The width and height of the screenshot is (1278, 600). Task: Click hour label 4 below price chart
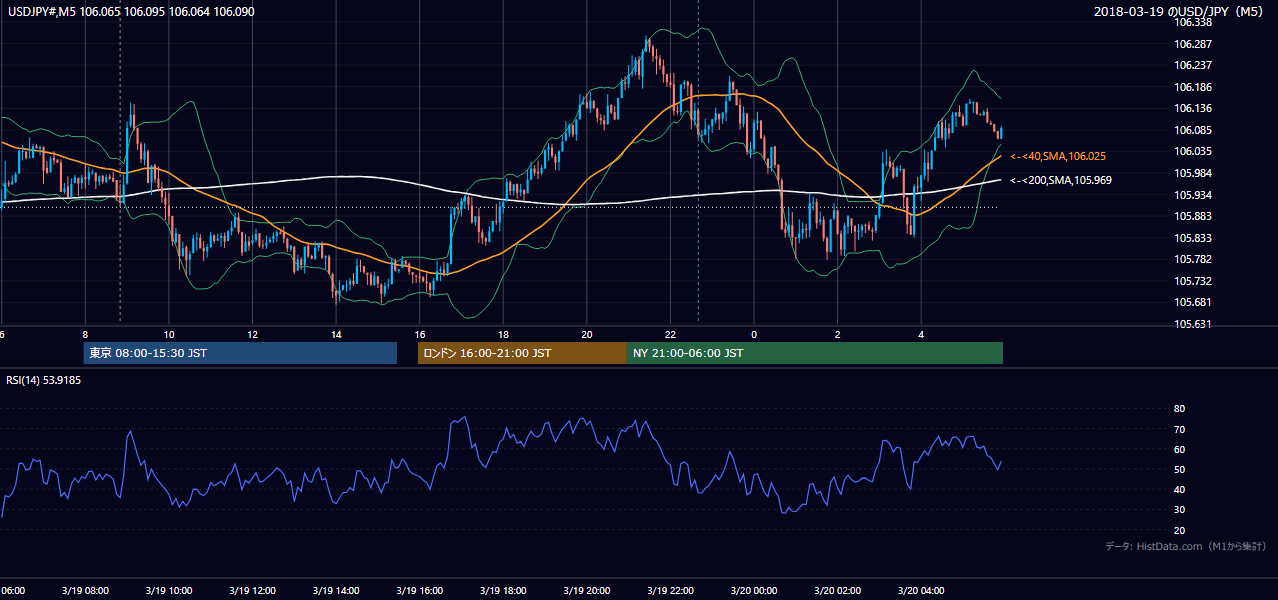pyautogui.click(x=921, y=334)
